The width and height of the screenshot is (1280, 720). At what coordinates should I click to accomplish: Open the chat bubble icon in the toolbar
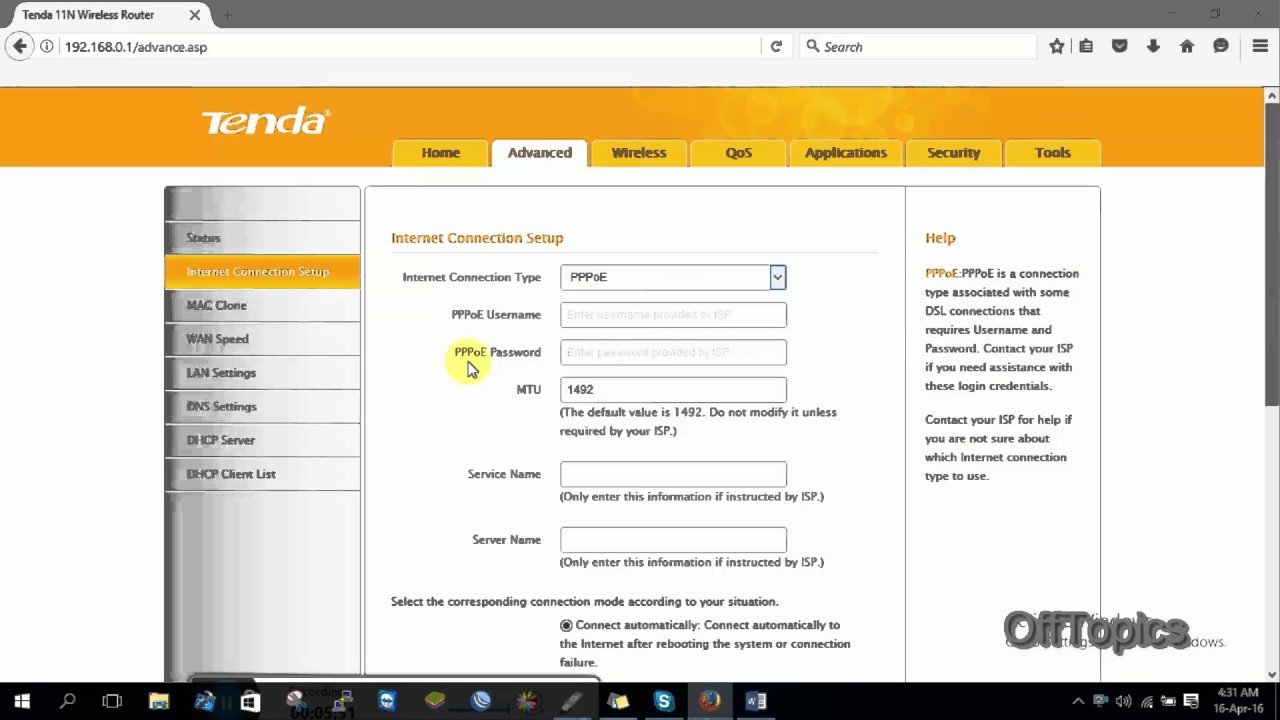[1221, 46]
